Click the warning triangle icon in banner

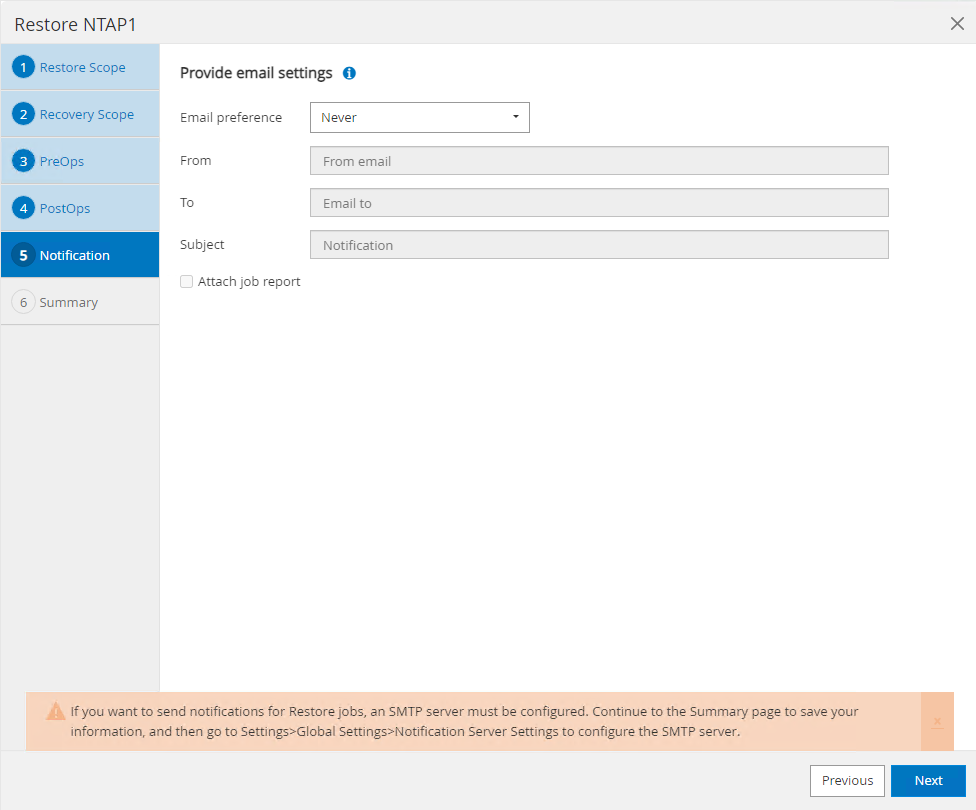coord(55,711)
